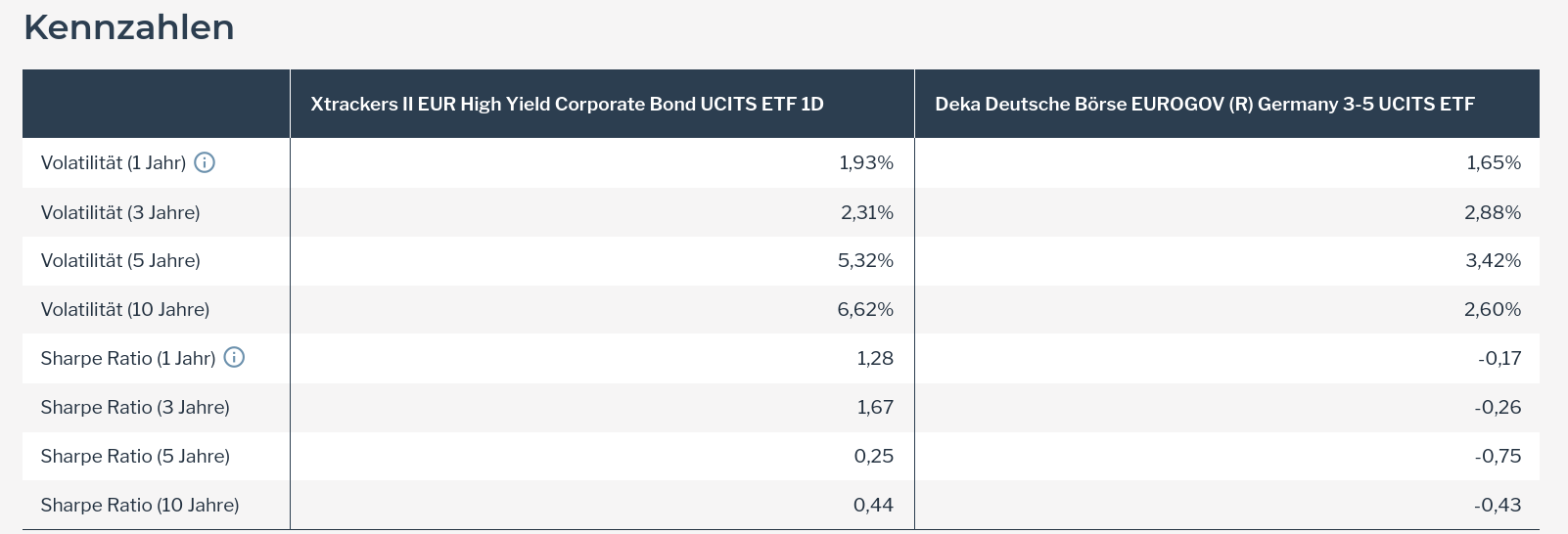Click Deka 10-year Sharpe Ratio value -0,43

pyautogui.click(x=1498, y=506)
